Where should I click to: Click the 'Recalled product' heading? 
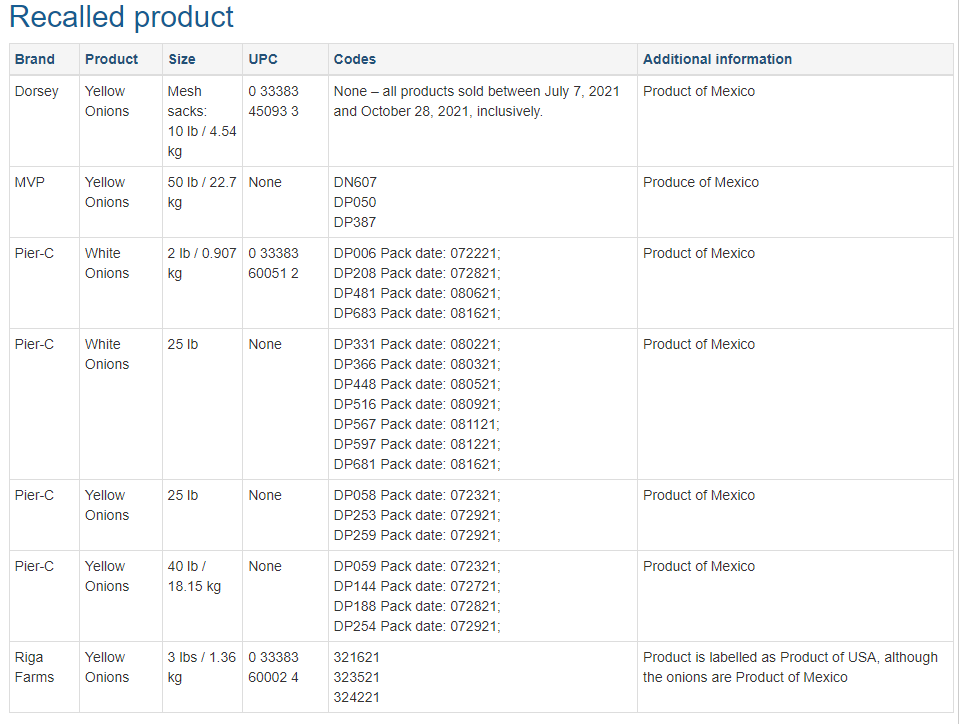click(x=121, y=17)
